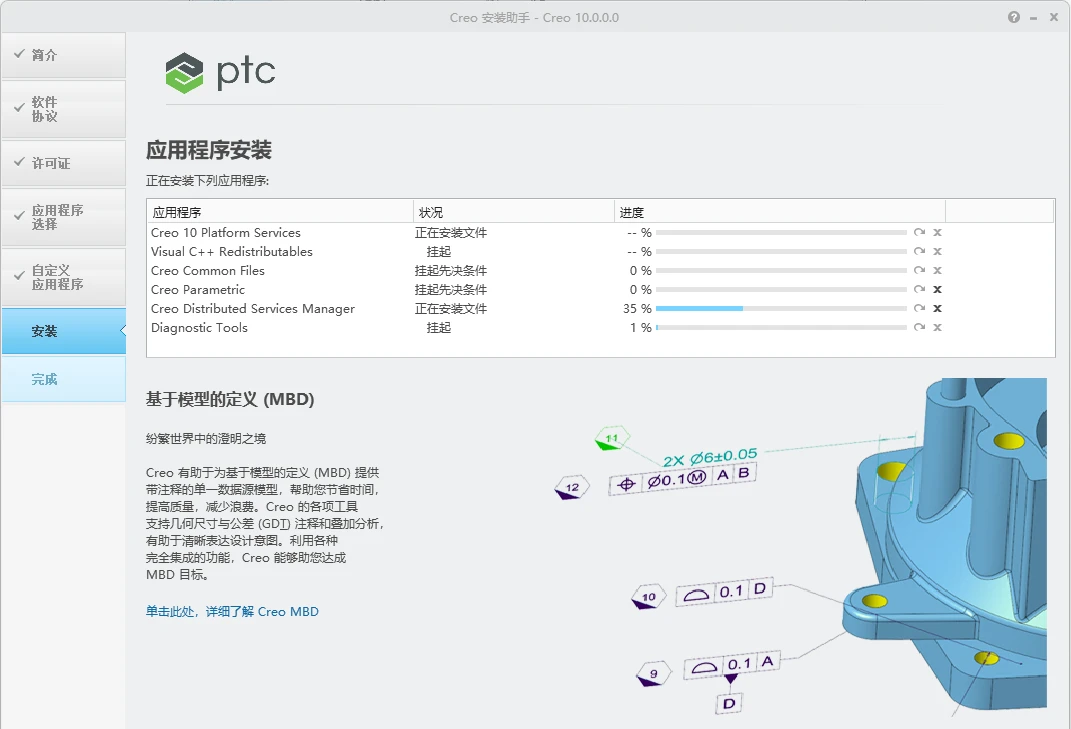
Task: Retry installing Creo Distributed Services Manager
Action: [919, 308]
